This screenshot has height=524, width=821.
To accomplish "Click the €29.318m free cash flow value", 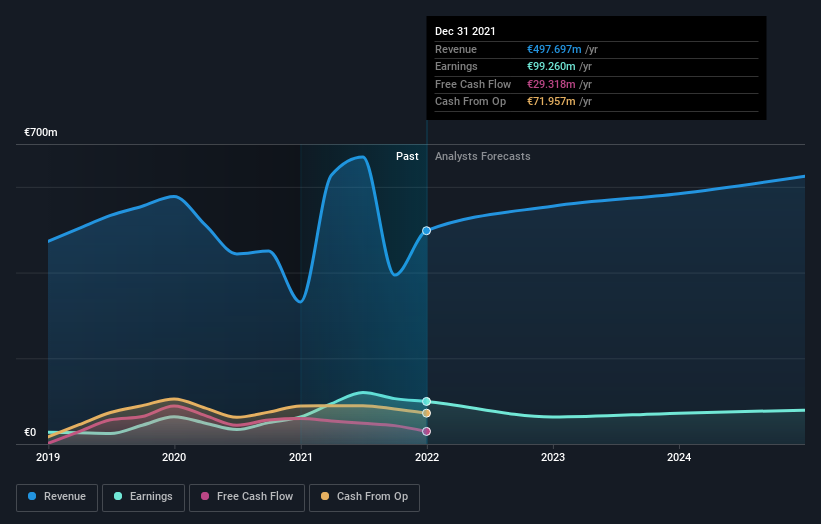I will tap(551, 84).
